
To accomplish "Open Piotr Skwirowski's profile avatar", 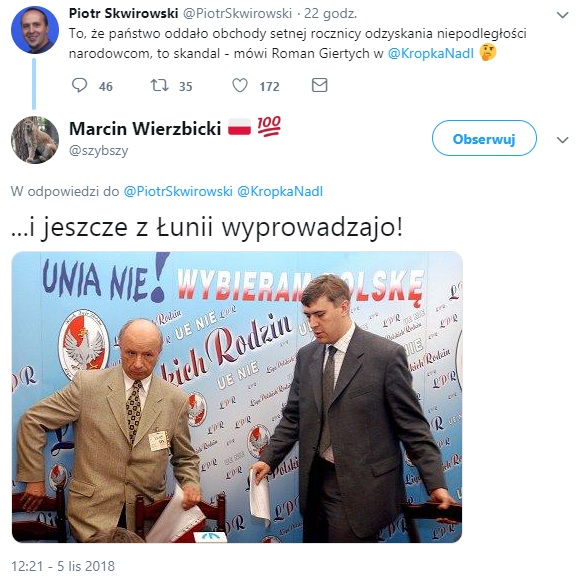I will click(x=35, y=30).
